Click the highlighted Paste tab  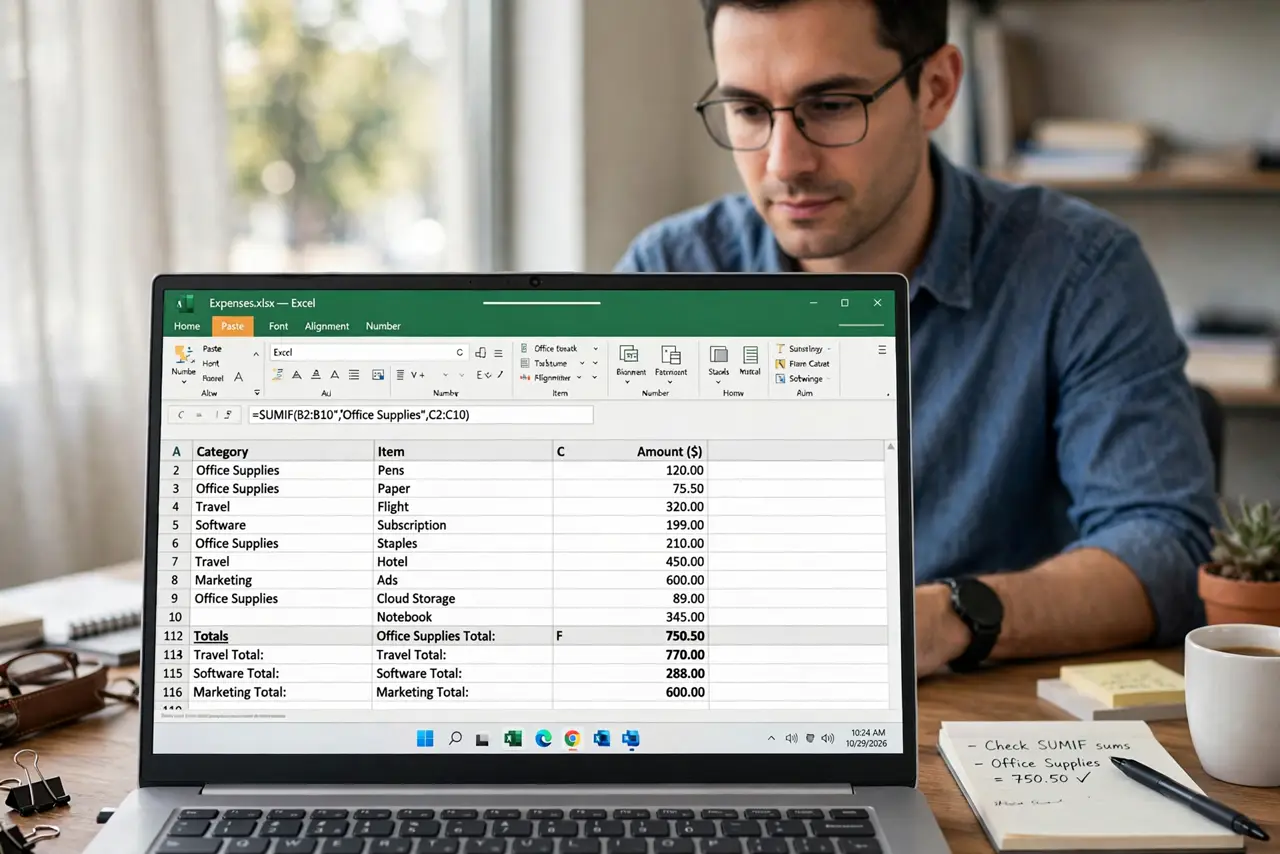point(232,326)
